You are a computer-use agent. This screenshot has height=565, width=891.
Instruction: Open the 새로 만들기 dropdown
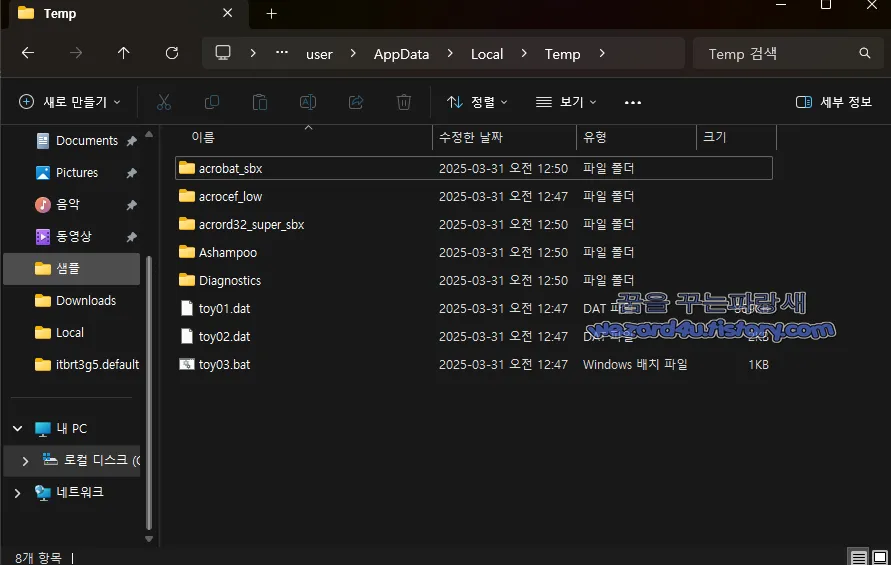[x=70, y=102]
